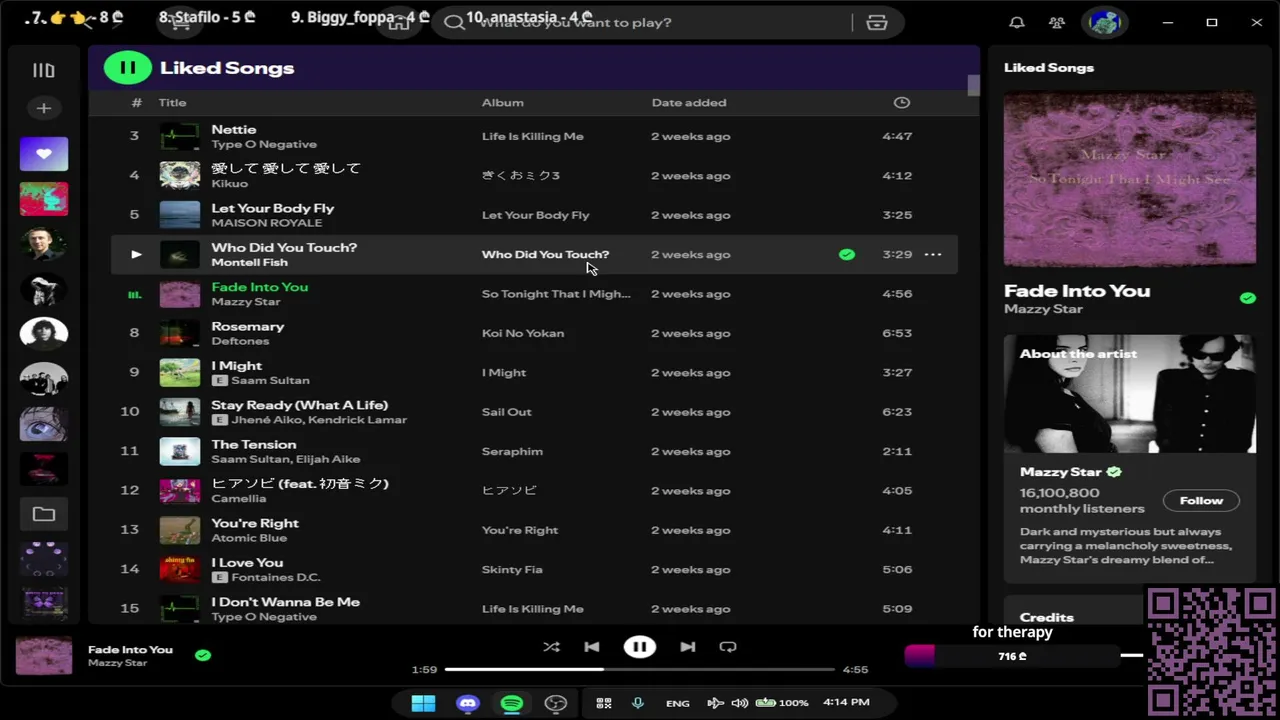
Task: Click the song progress bar
Action: (x=640, y=669)
